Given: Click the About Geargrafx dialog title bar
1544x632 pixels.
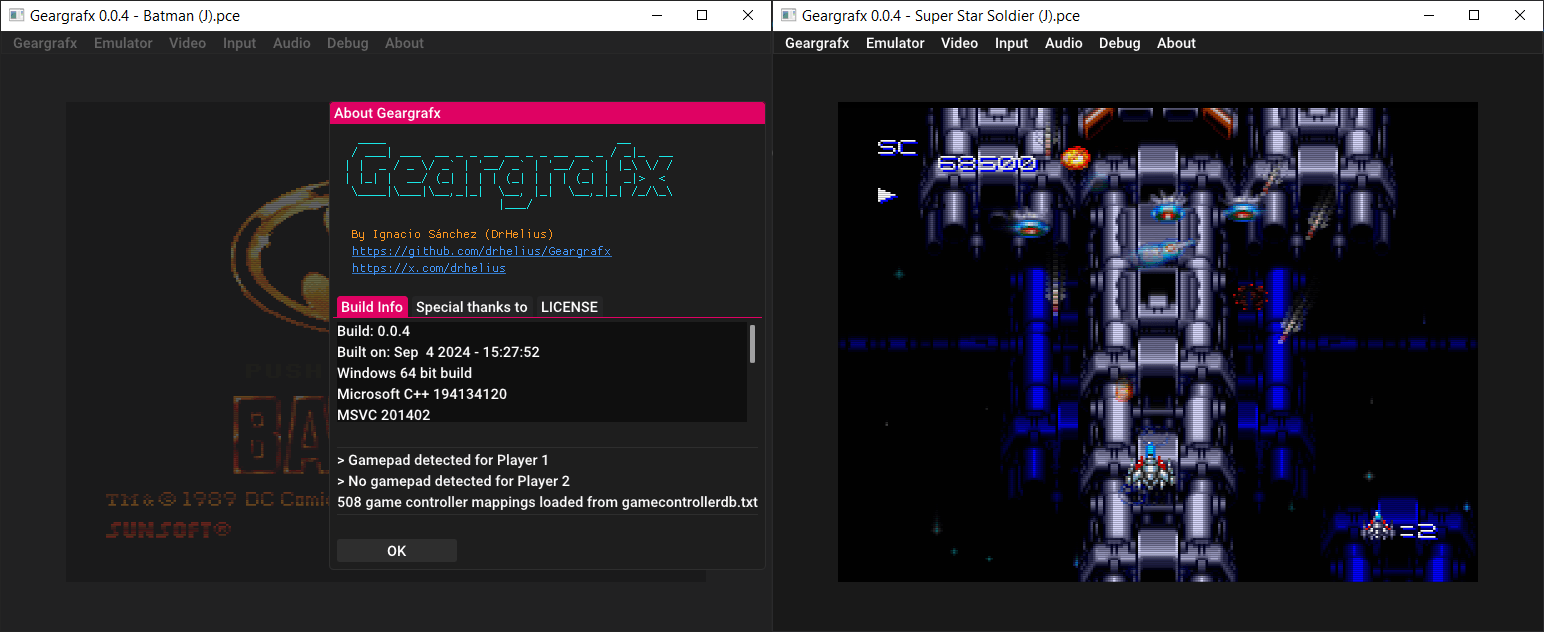Looking at the screenshot, I should pos(547,113).
